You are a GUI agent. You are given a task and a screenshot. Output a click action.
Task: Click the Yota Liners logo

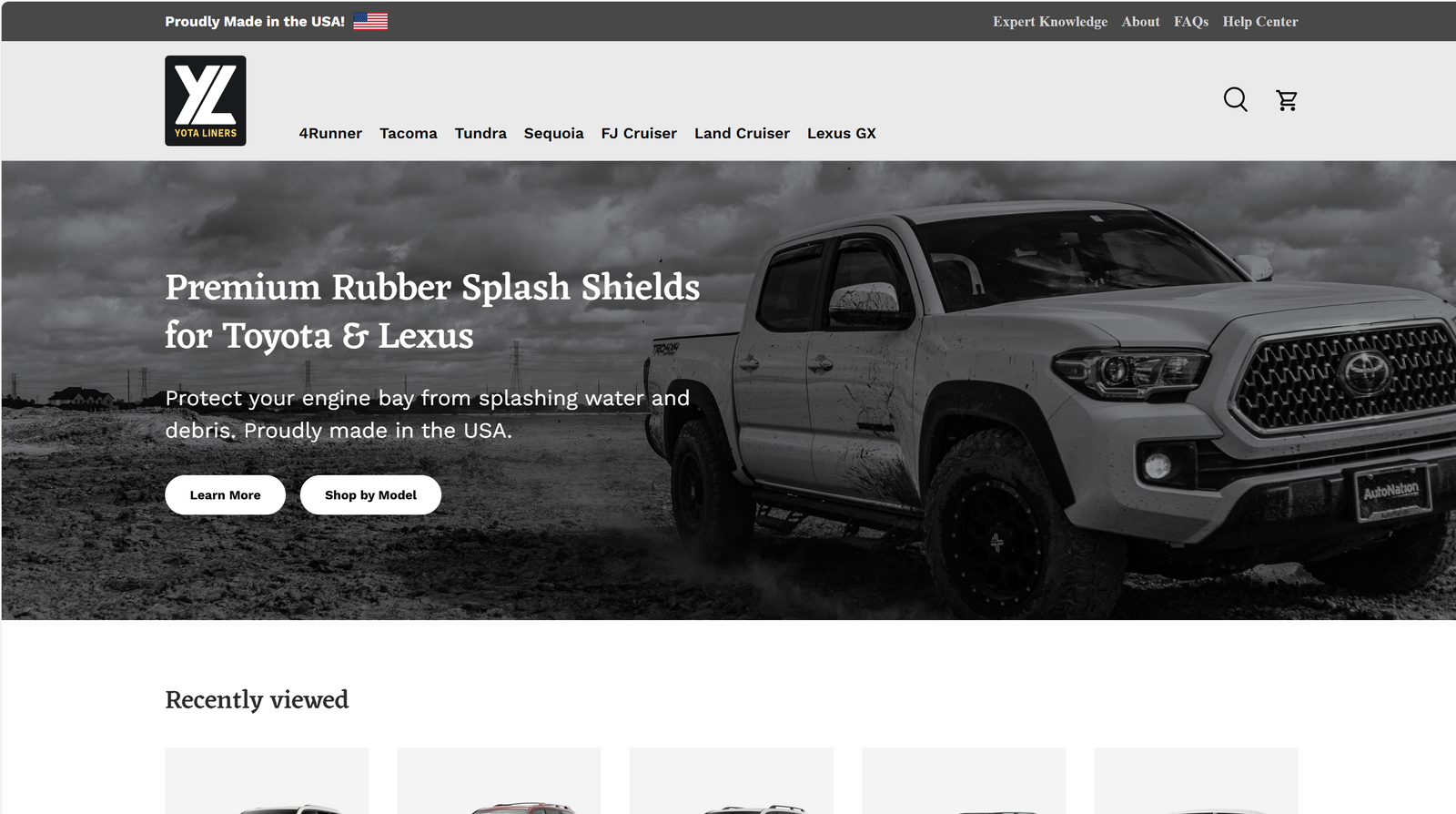(206, 100)
